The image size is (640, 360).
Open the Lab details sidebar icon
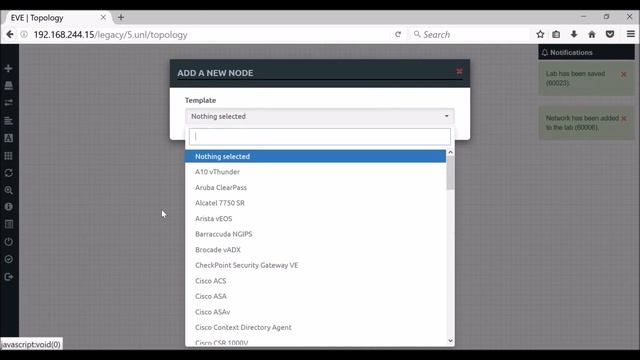8,224
